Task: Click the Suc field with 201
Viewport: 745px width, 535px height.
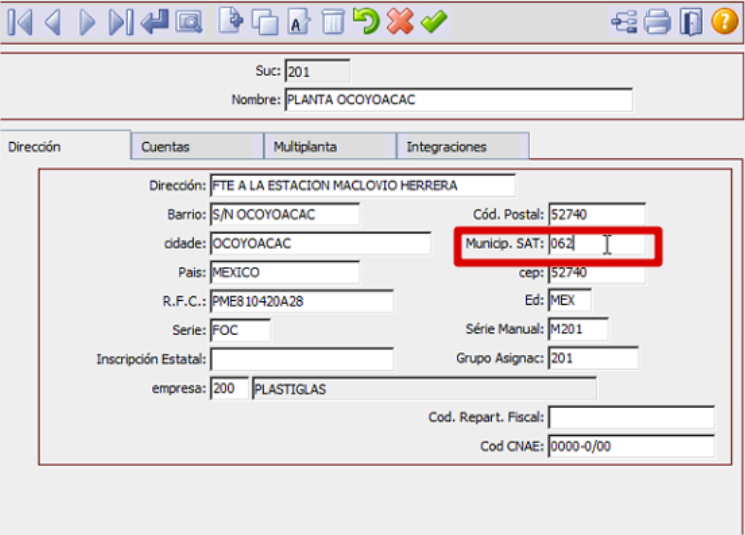Action: [x=317, y=72]
